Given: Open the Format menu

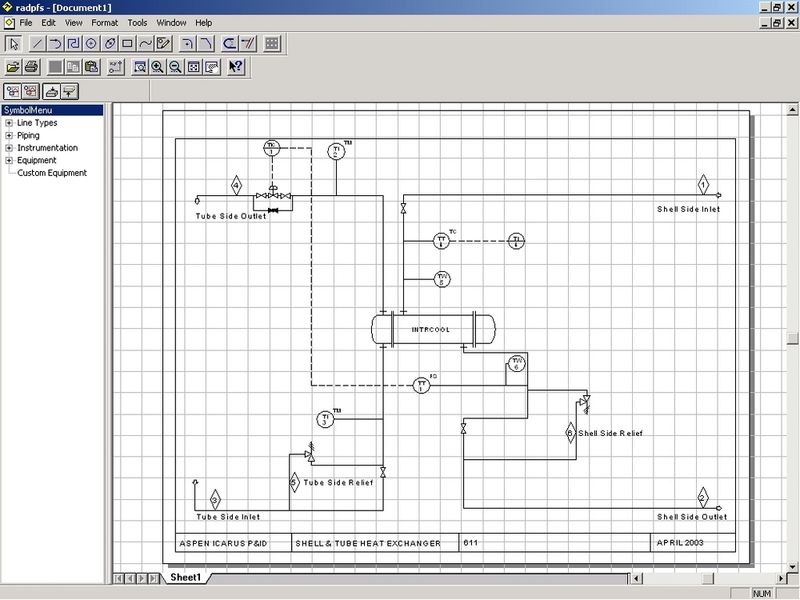Looking at the screenshot, I should [x=104, y=22].
